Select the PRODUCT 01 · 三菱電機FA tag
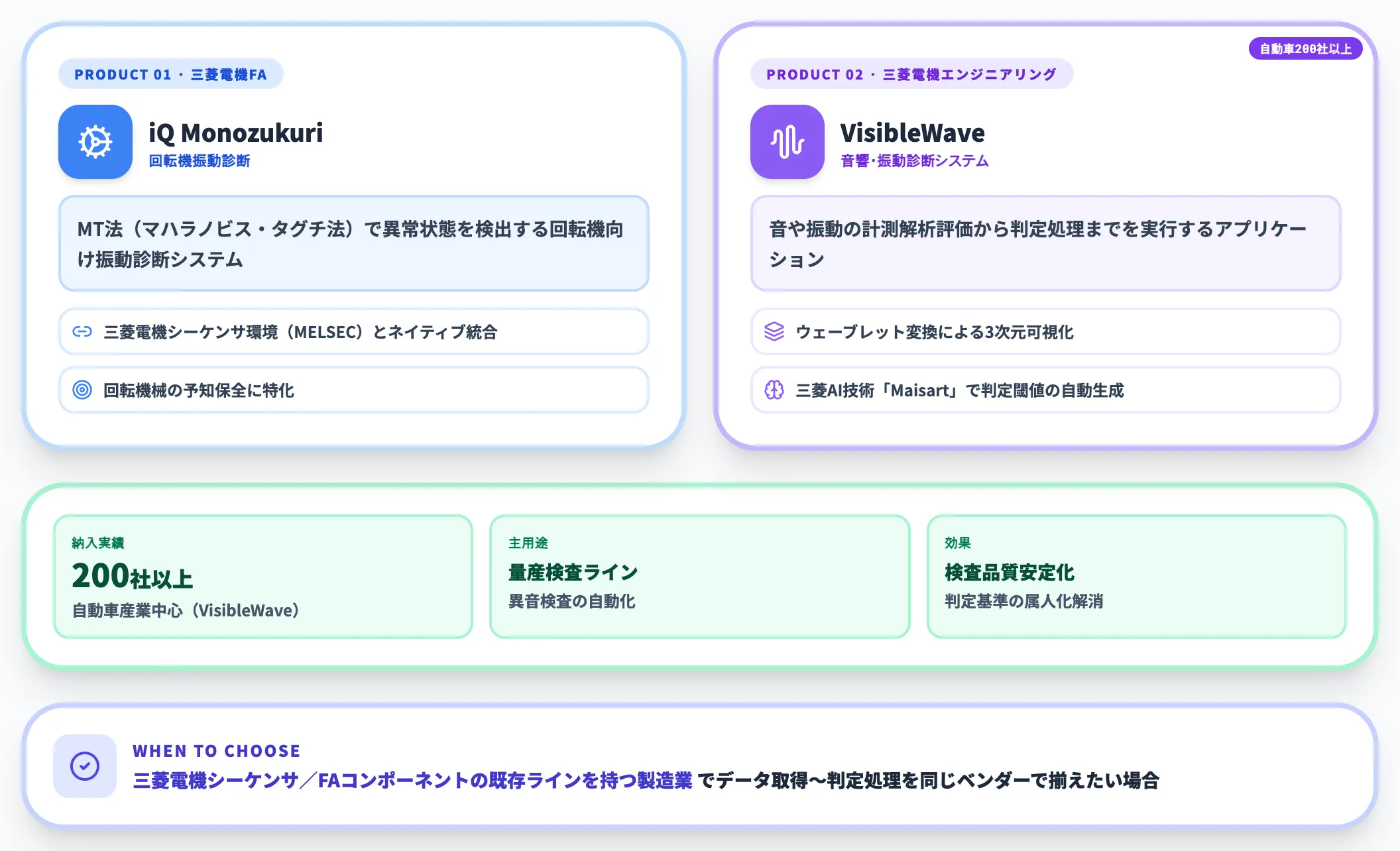This screenshot has height=851, width=1400. (x=171, y=74)
